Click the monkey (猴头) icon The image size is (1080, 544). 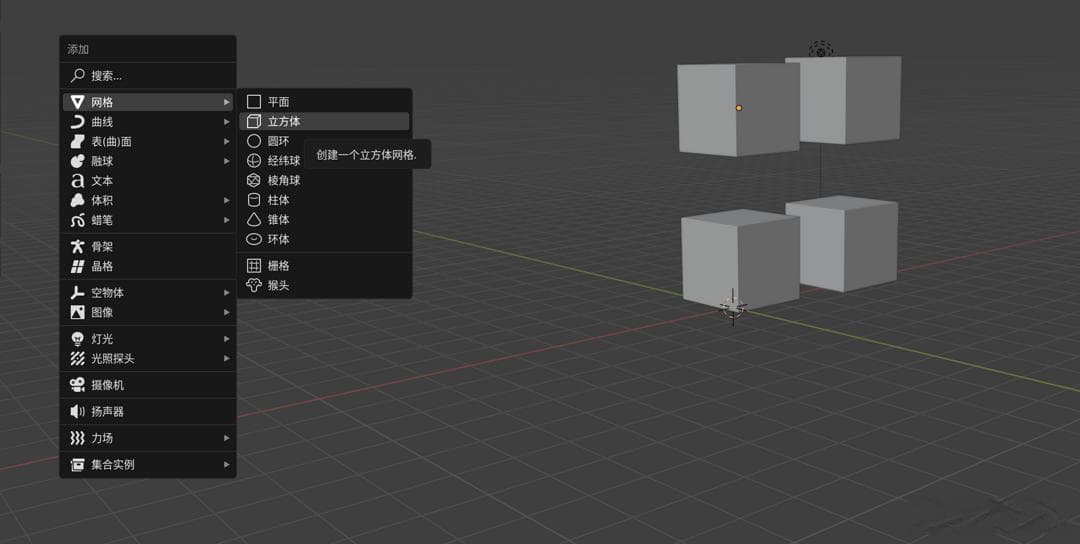click(254, 285)
